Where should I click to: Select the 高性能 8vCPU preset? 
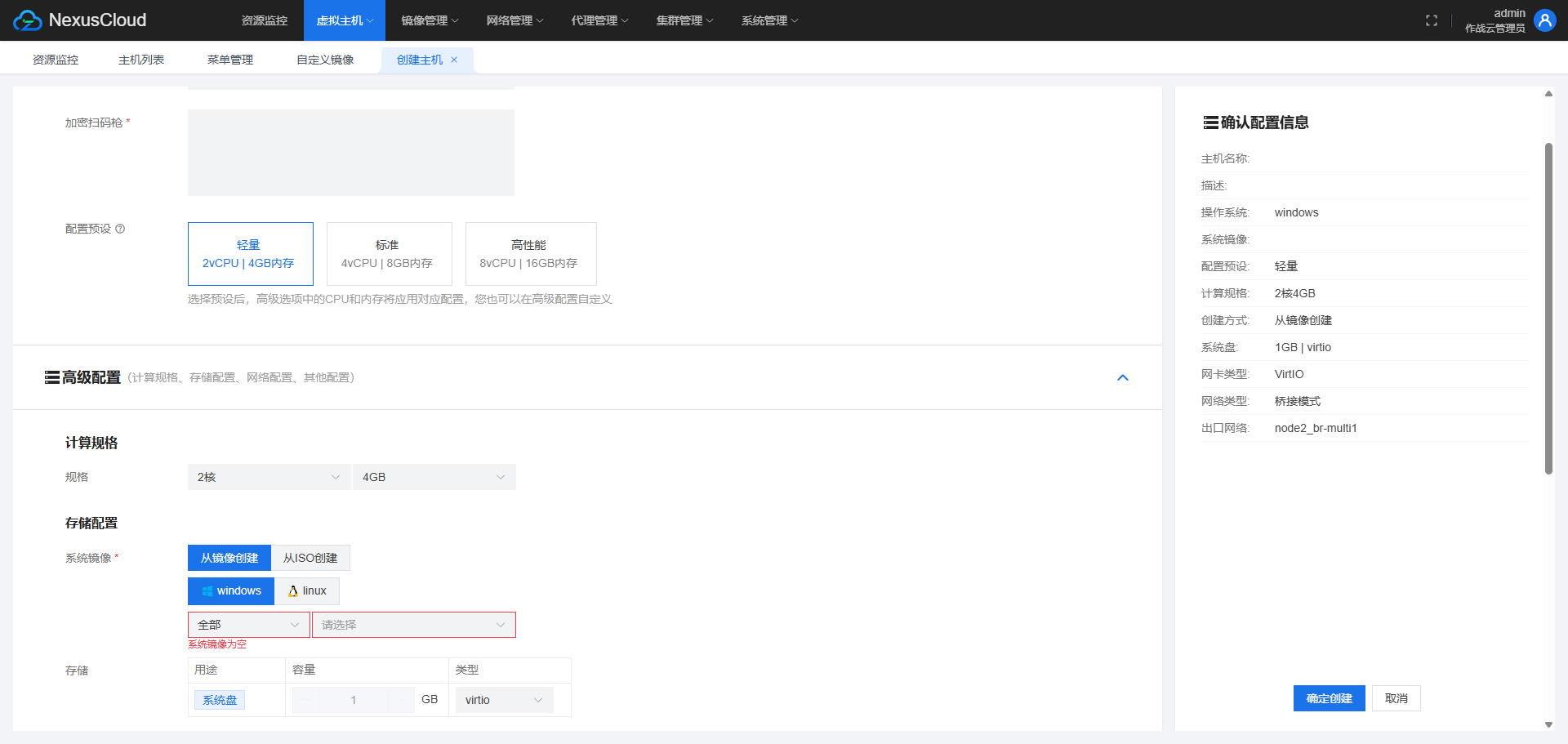pyautogui.click(x=530, y=254)
